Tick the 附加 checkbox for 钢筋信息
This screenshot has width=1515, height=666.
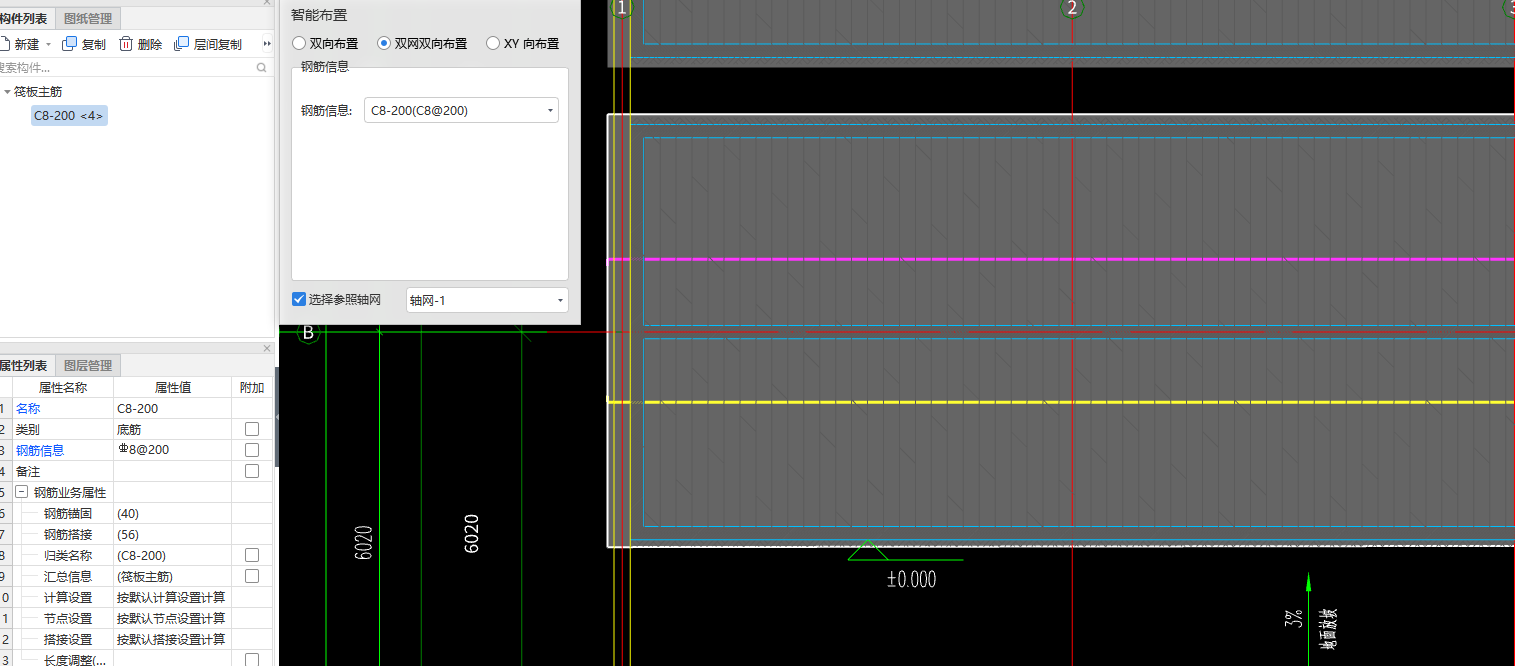coord(252,450)
